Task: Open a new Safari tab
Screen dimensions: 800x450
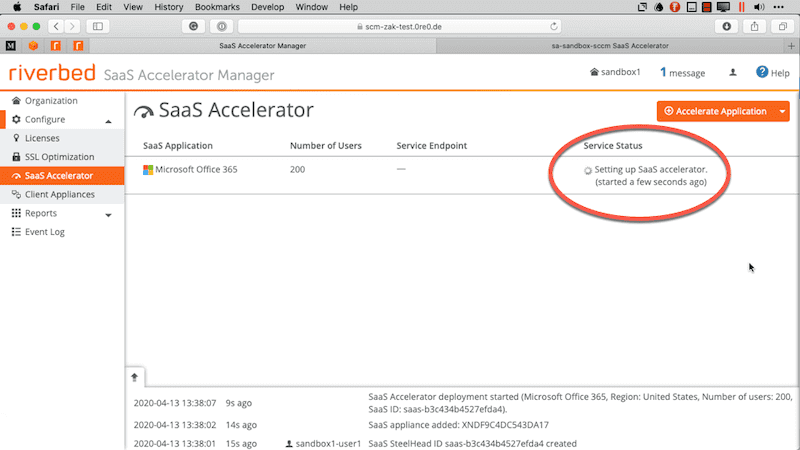Action: pos(791,46)
